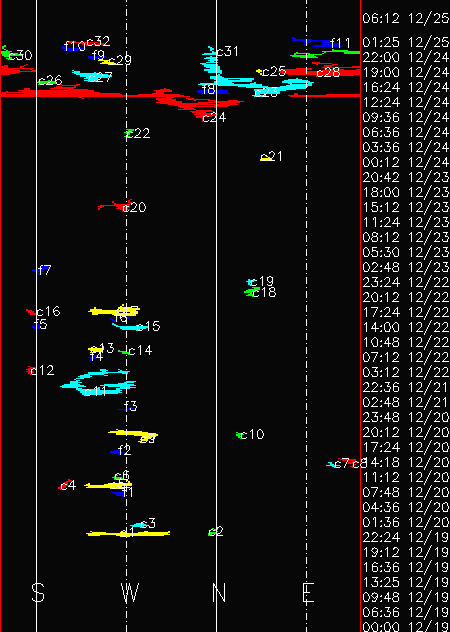Click the c2 green marker
The height and width of the screenshot is (632, 450).
(x=213, y=532)
